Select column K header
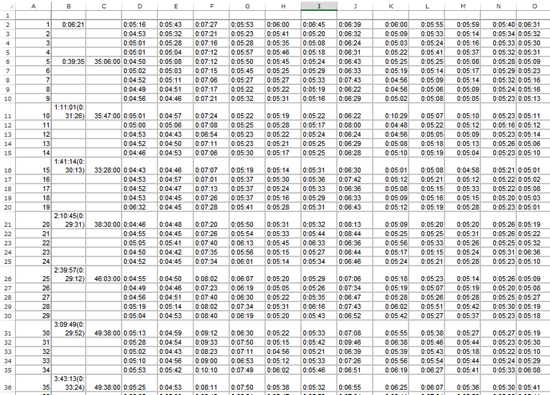The width and height of the screenshot is (550, 395). point(391,6)
